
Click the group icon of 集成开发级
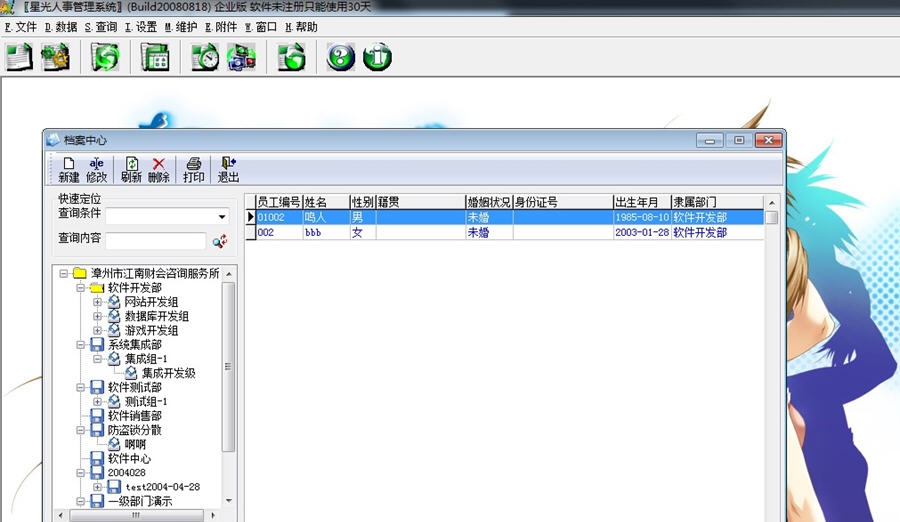pyautogui.click(x=131, y=373)
